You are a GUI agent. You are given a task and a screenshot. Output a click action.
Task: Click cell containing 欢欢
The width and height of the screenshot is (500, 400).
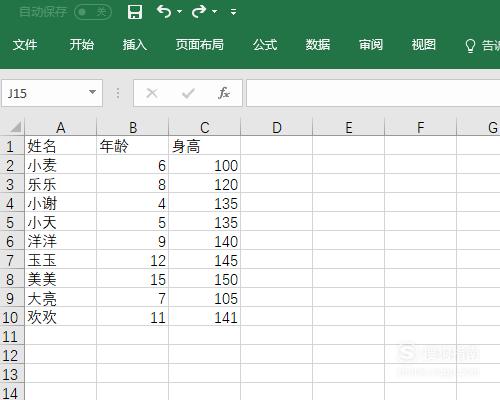point(61,317)
